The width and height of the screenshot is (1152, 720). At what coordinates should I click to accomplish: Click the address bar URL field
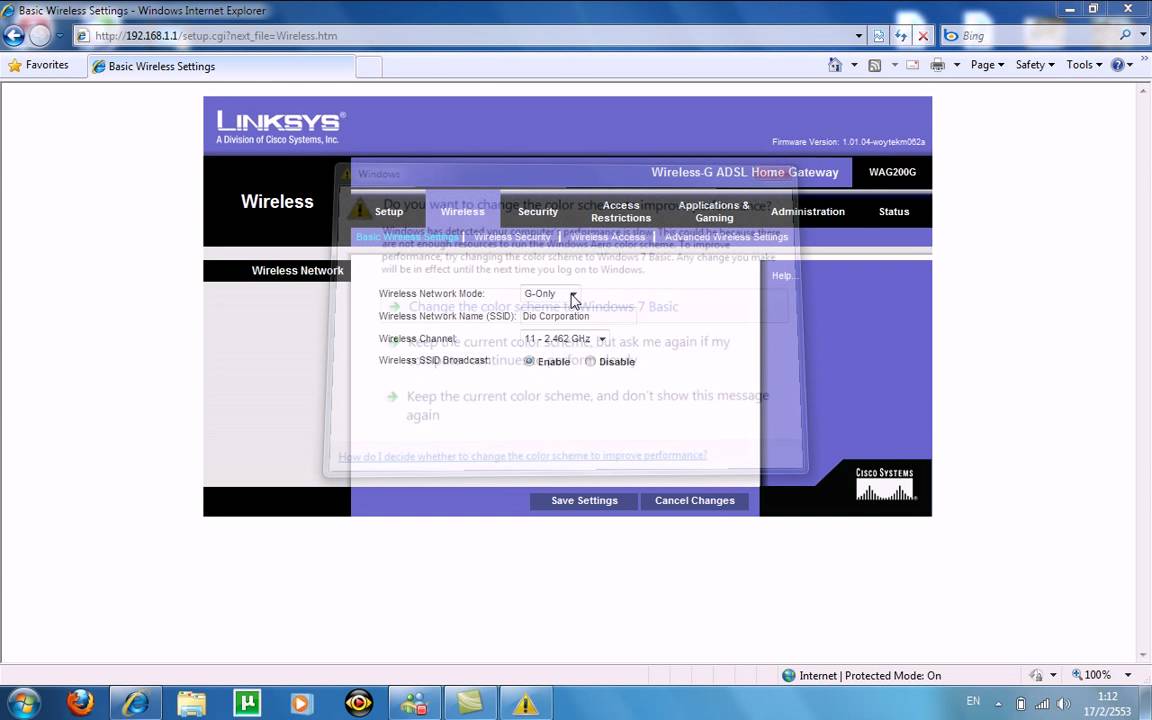tap(463, 35)
